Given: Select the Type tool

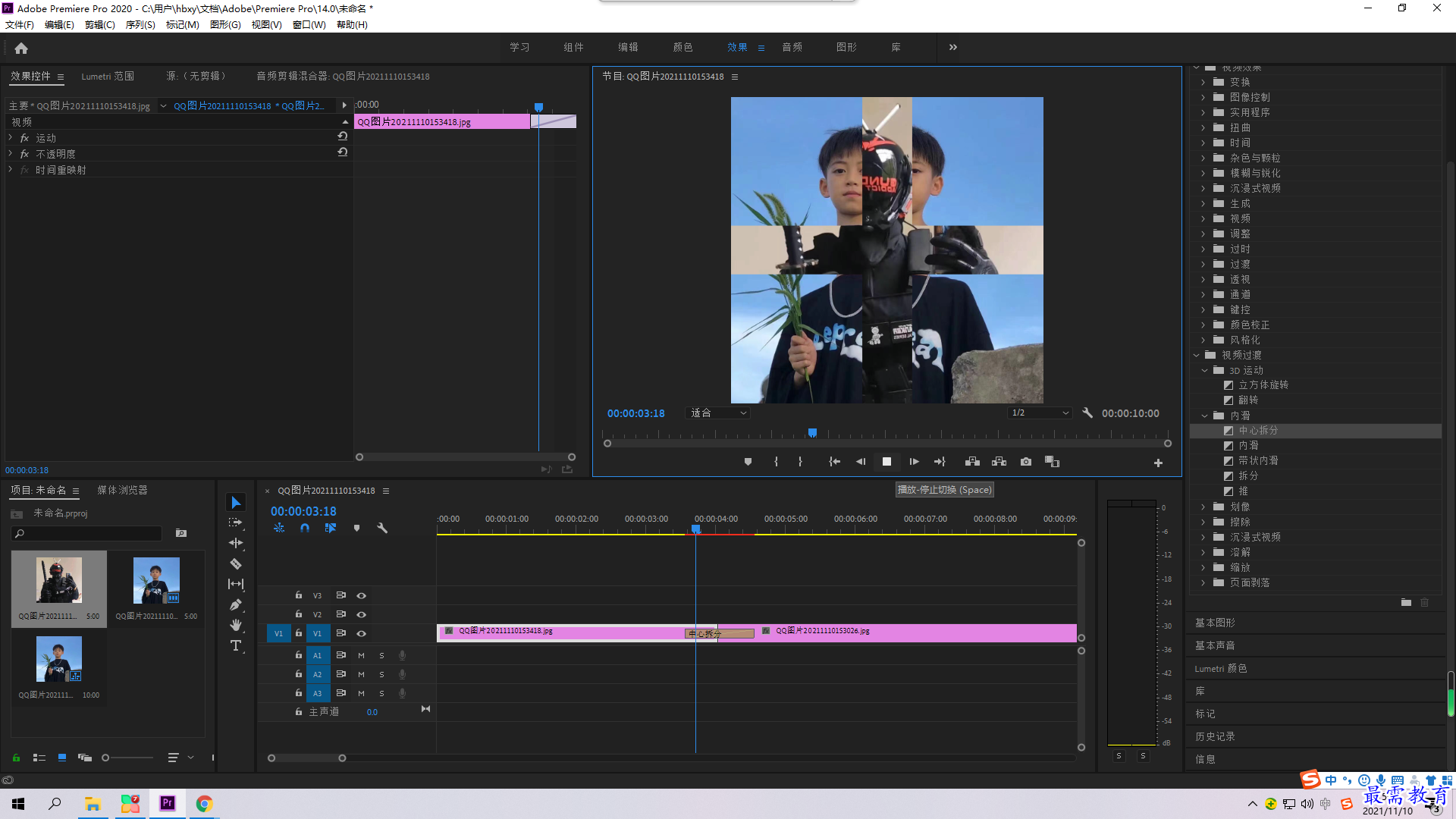Looking at the screenshot, I should 236,645.
